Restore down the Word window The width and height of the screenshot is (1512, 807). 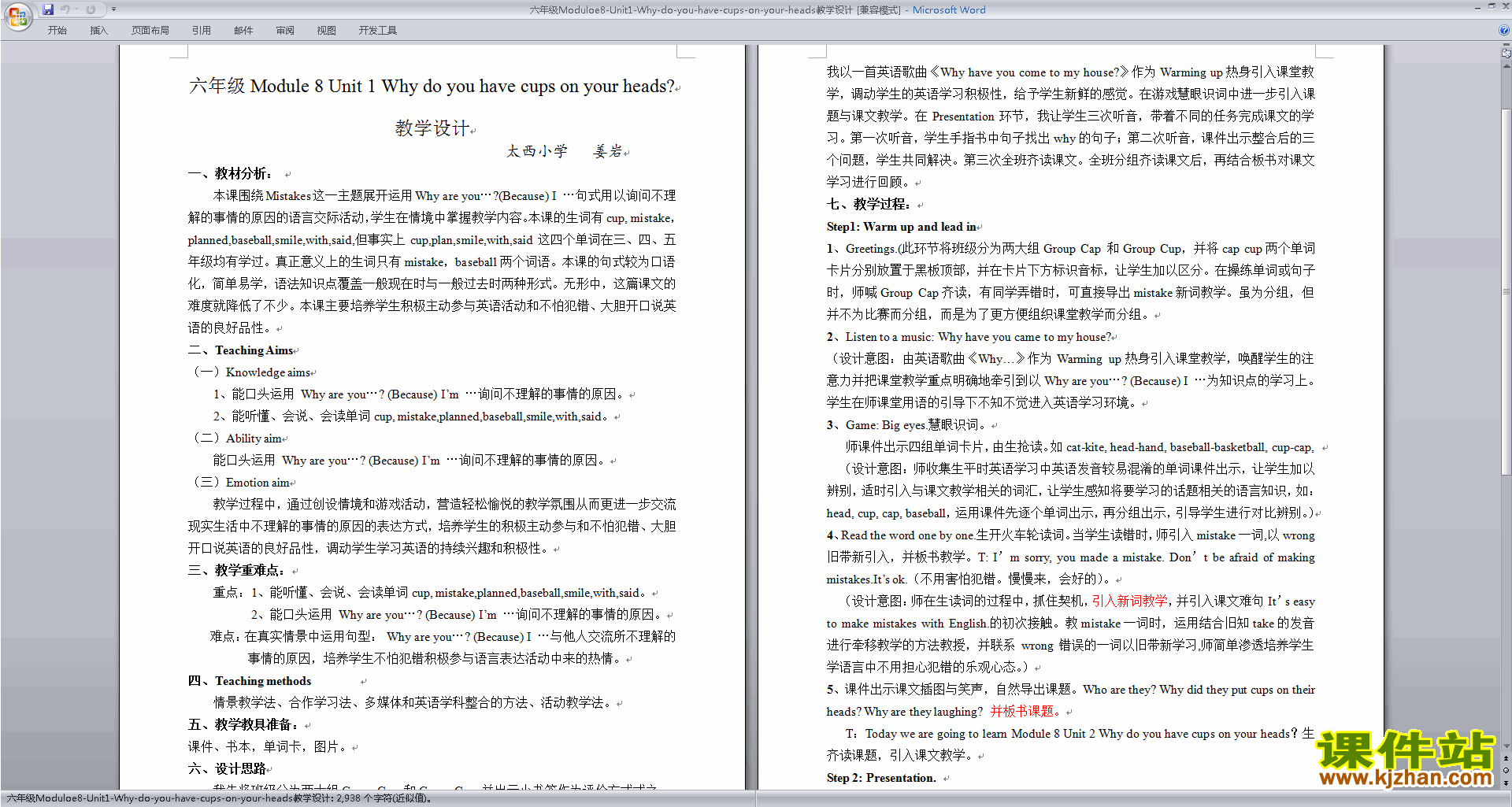pyautogui.click(x=1492, y=6)
